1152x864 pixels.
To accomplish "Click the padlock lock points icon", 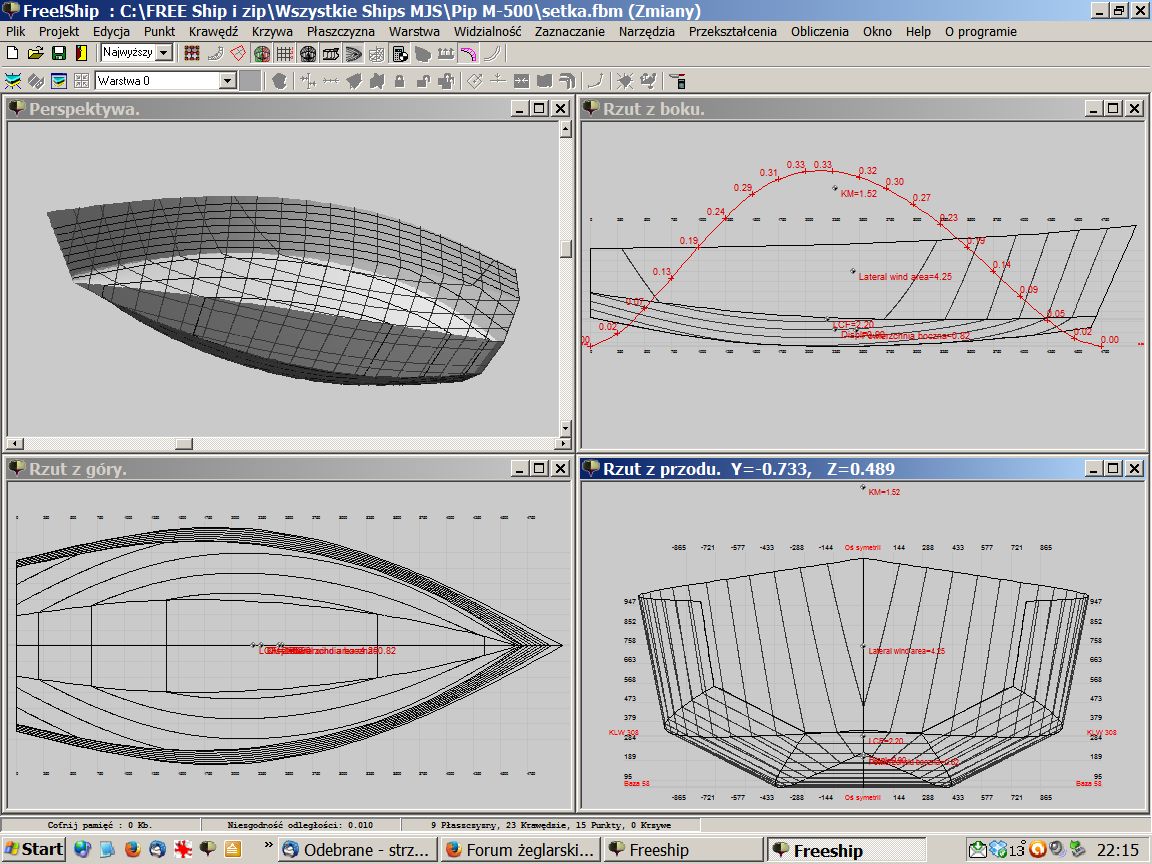I will [399, 80].
